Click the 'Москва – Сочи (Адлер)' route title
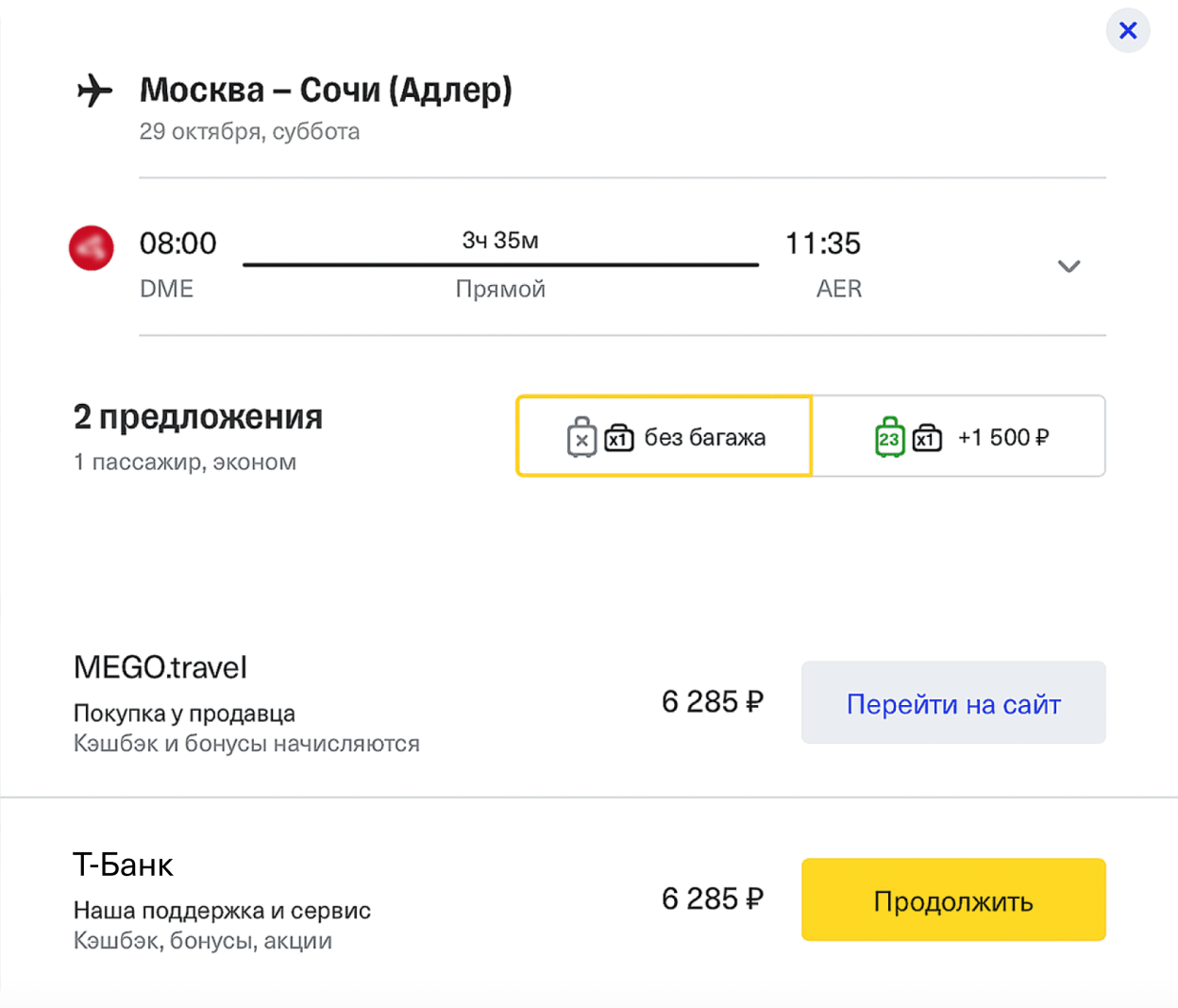 coord(326,90)
